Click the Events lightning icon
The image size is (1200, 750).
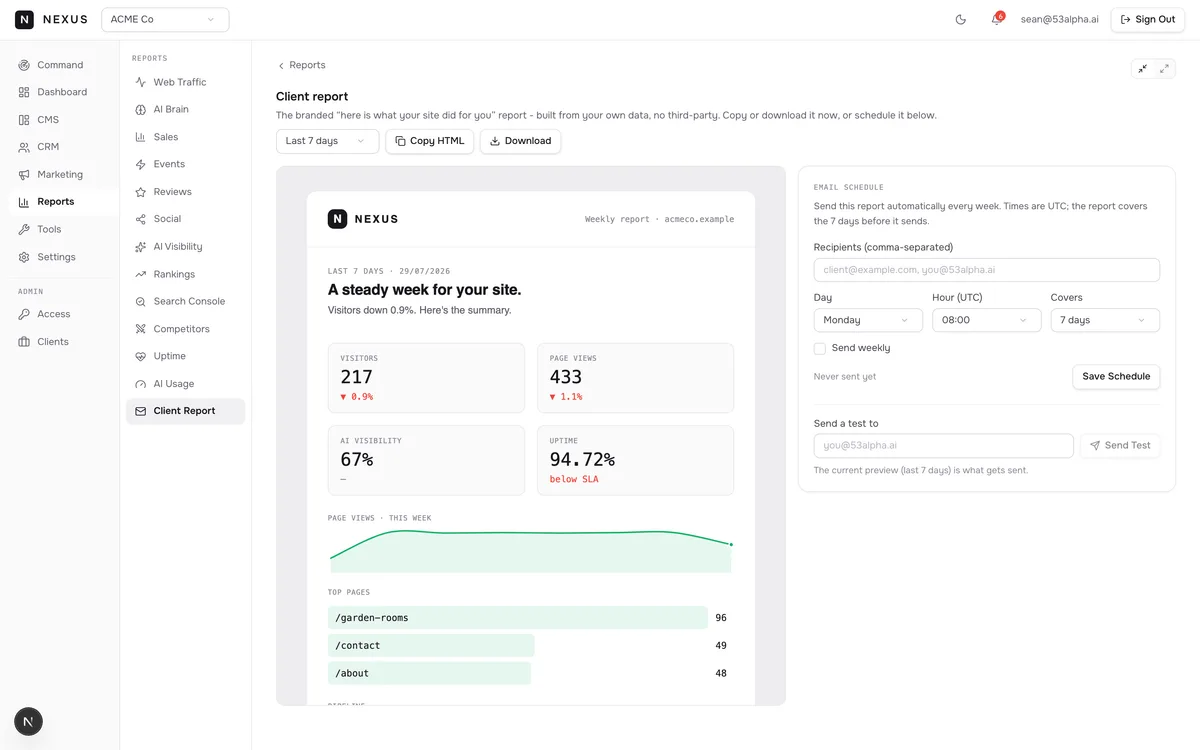pyautogui.click(x=141, y=164)
